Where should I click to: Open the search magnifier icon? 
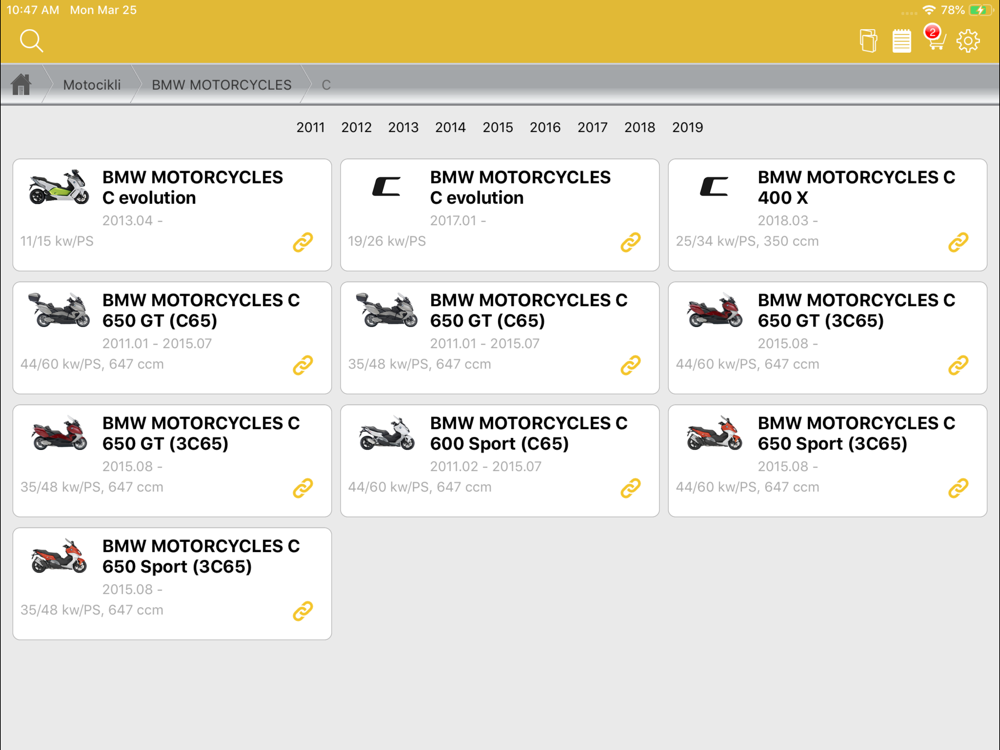tap(31, 41)
